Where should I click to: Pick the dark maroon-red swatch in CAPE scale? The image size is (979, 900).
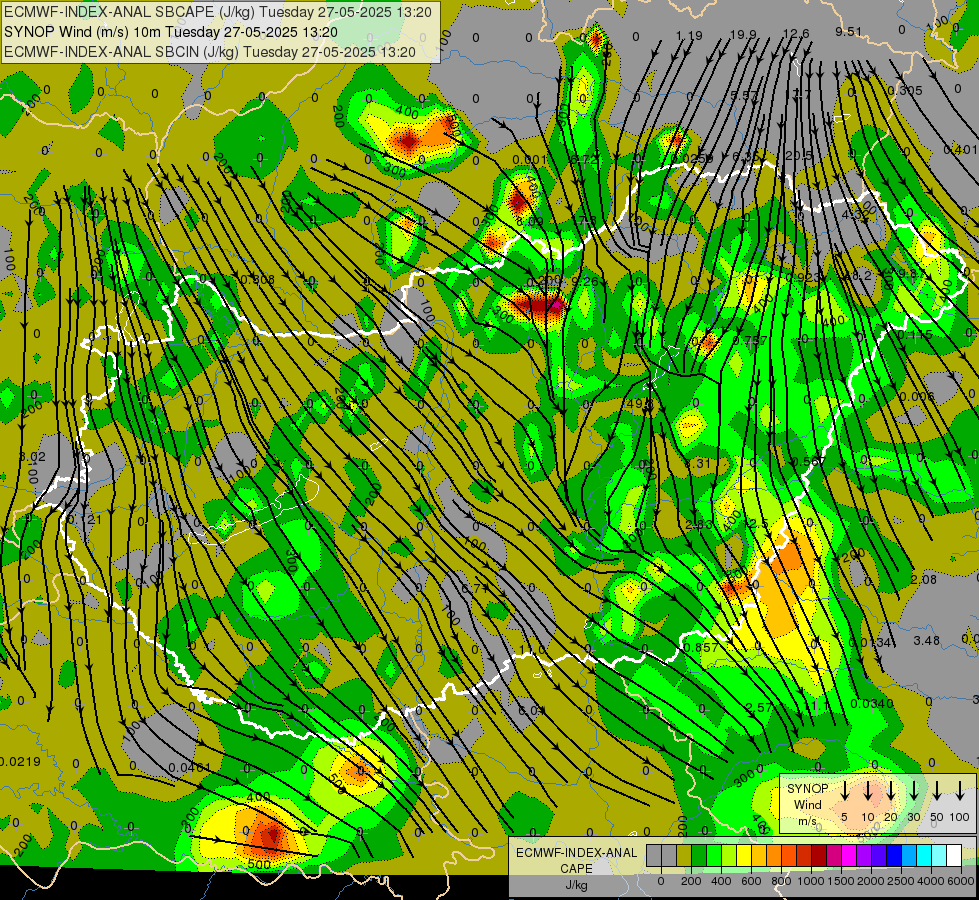pyautogui.click(x=819, y=855)
